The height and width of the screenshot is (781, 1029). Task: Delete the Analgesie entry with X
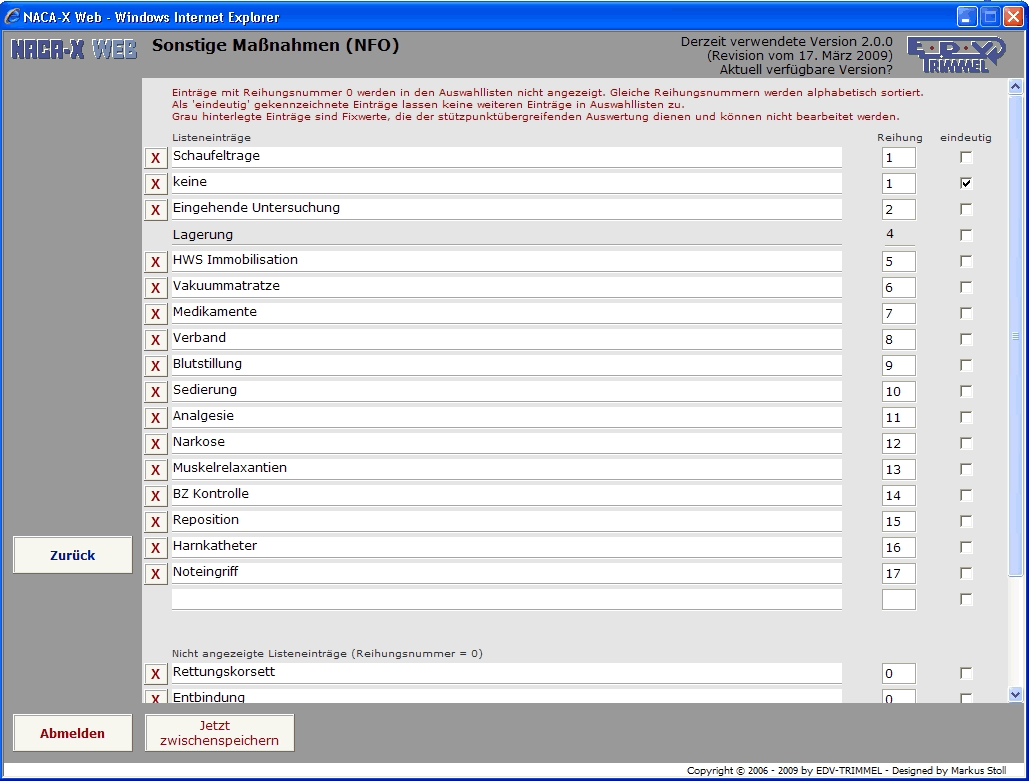click(156, 418)
